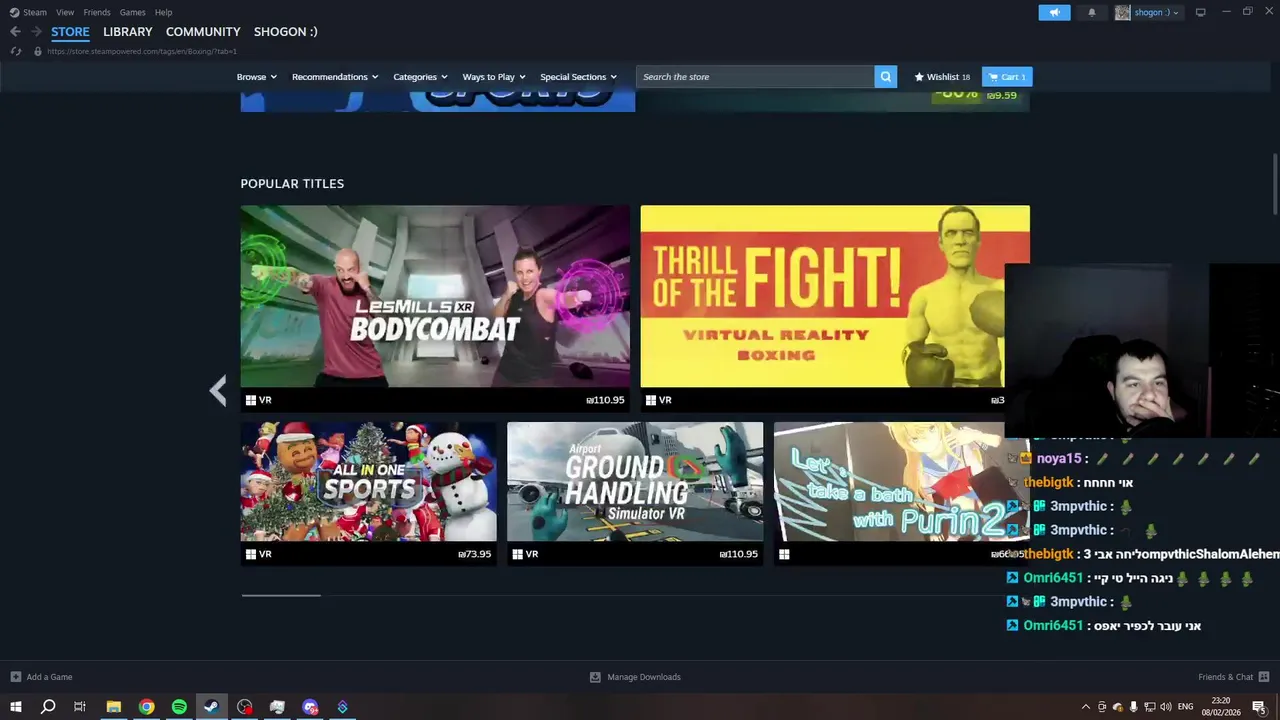The image size is (1280, 720).
Task: Click the Steam taskbar icon
Action: click(211, 707)
